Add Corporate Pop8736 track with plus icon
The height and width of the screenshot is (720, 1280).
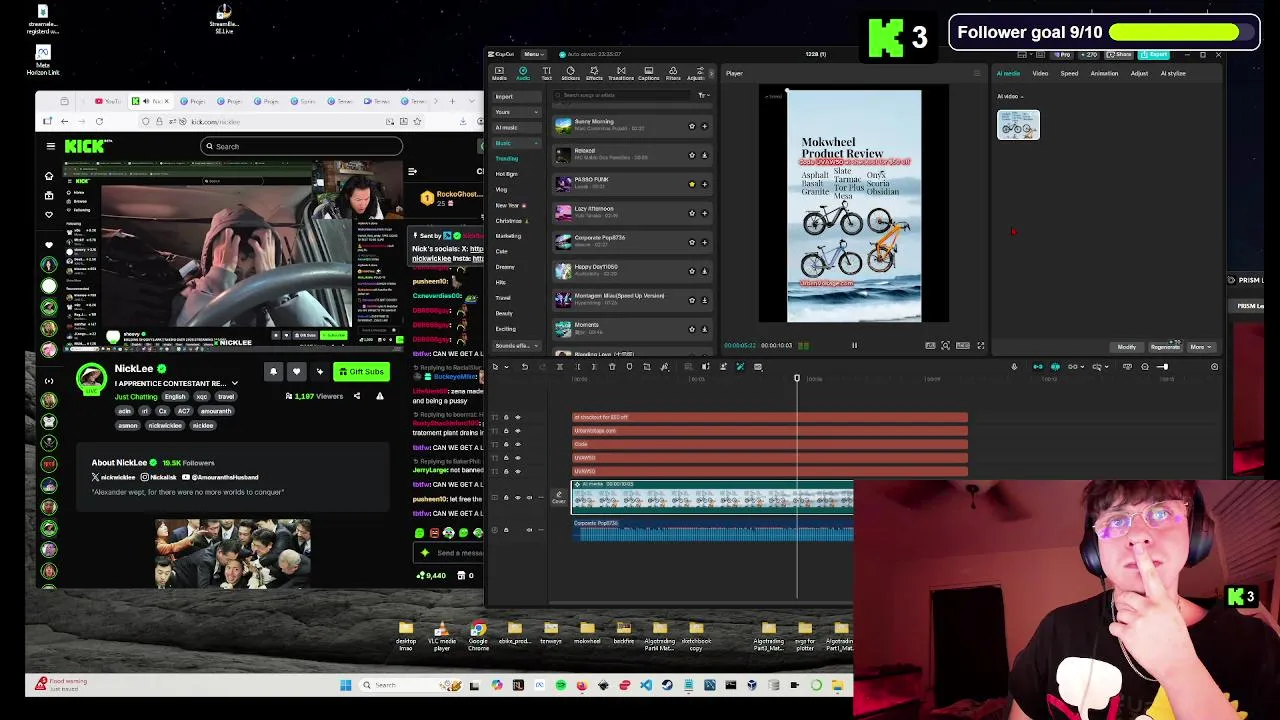coord(704,242)
